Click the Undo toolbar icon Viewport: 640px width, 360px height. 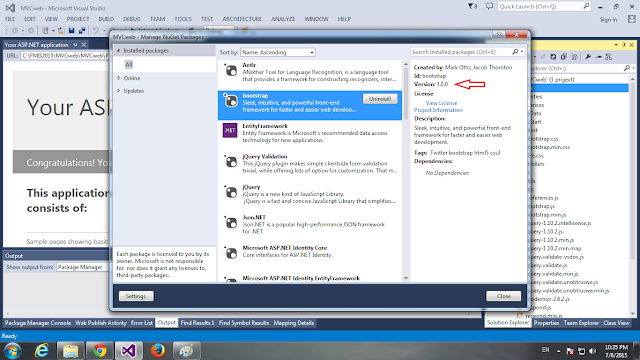pos(96,31)
